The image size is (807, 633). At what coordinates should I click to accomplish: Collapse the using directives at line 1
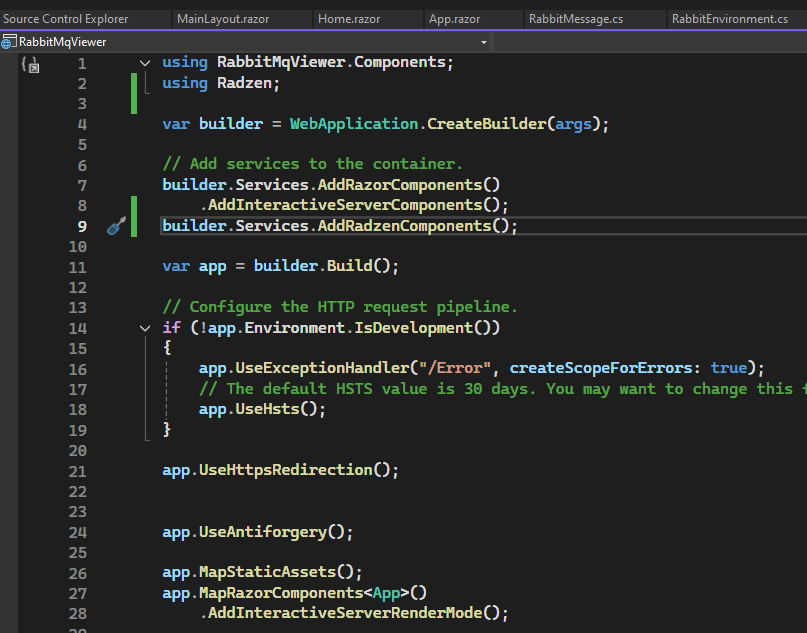(145, 63)
